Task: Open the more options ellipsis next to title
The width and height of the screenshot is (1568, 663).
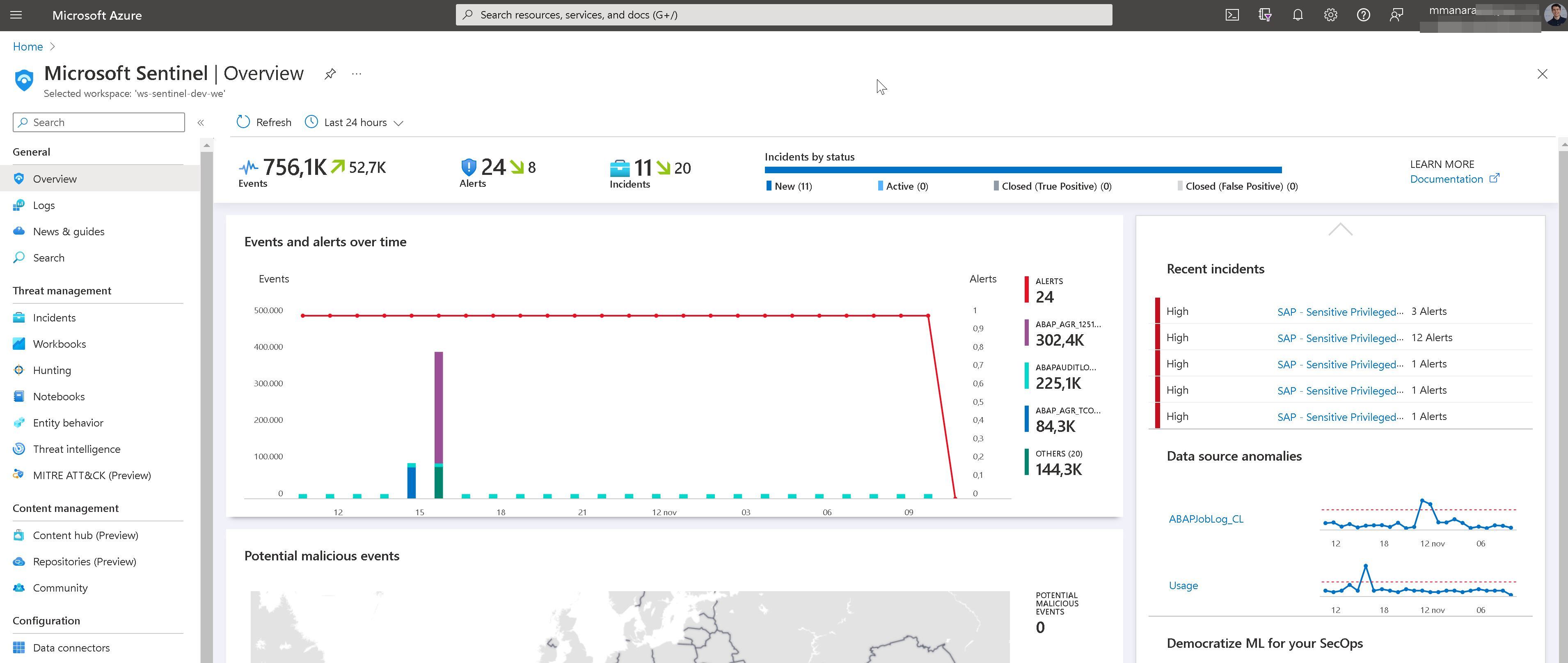Action: coord(357,73)
